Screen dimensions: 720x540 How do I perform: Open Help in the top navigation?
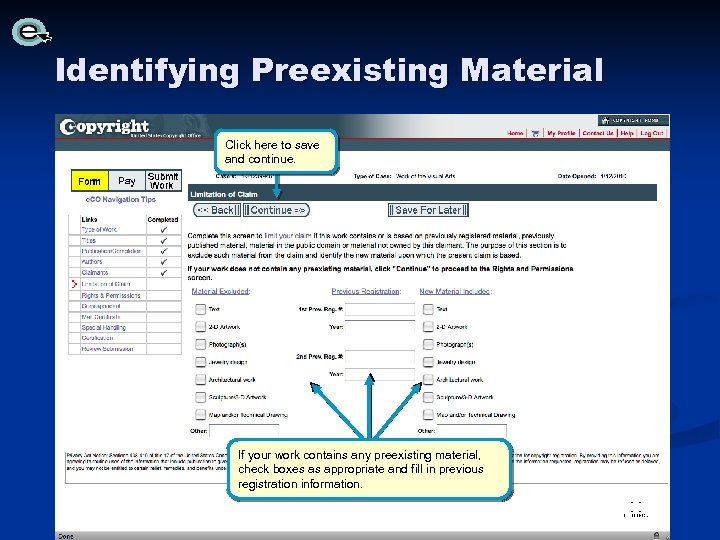click(x=627, y=133)
